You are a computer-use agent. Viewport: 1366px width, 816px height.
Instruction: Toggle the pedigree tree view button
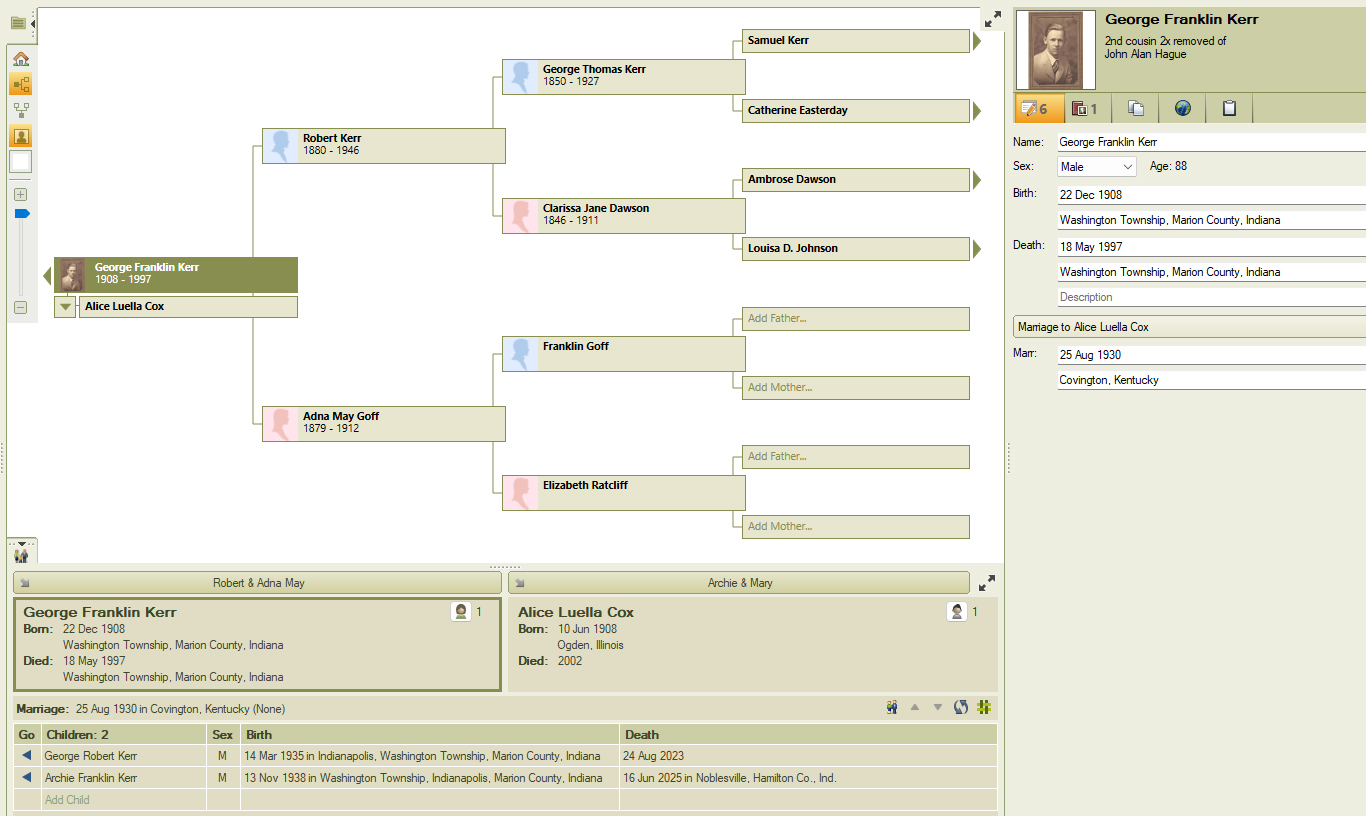(21, 85)
